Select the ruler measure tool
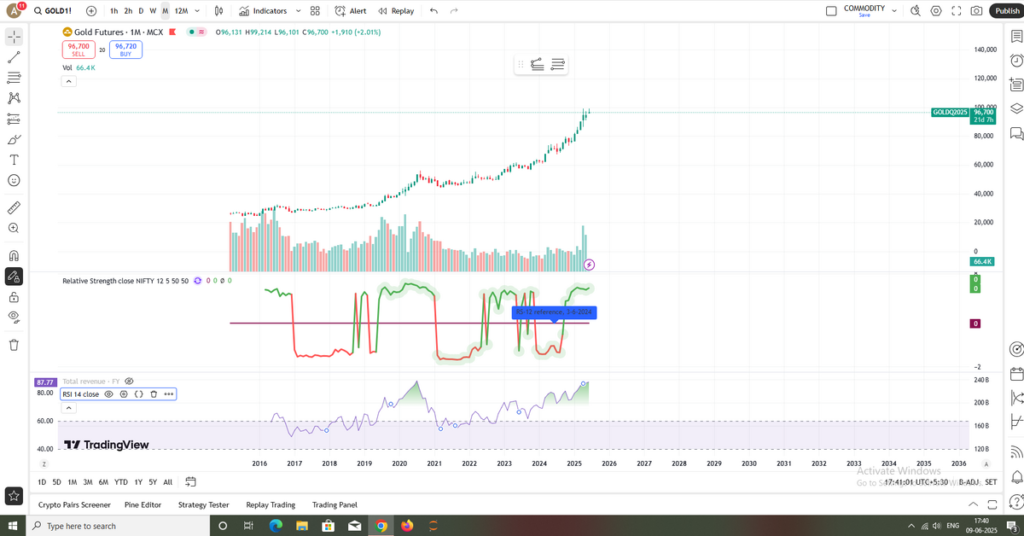This screenshot has width=1024, height=536. (14, 208)
